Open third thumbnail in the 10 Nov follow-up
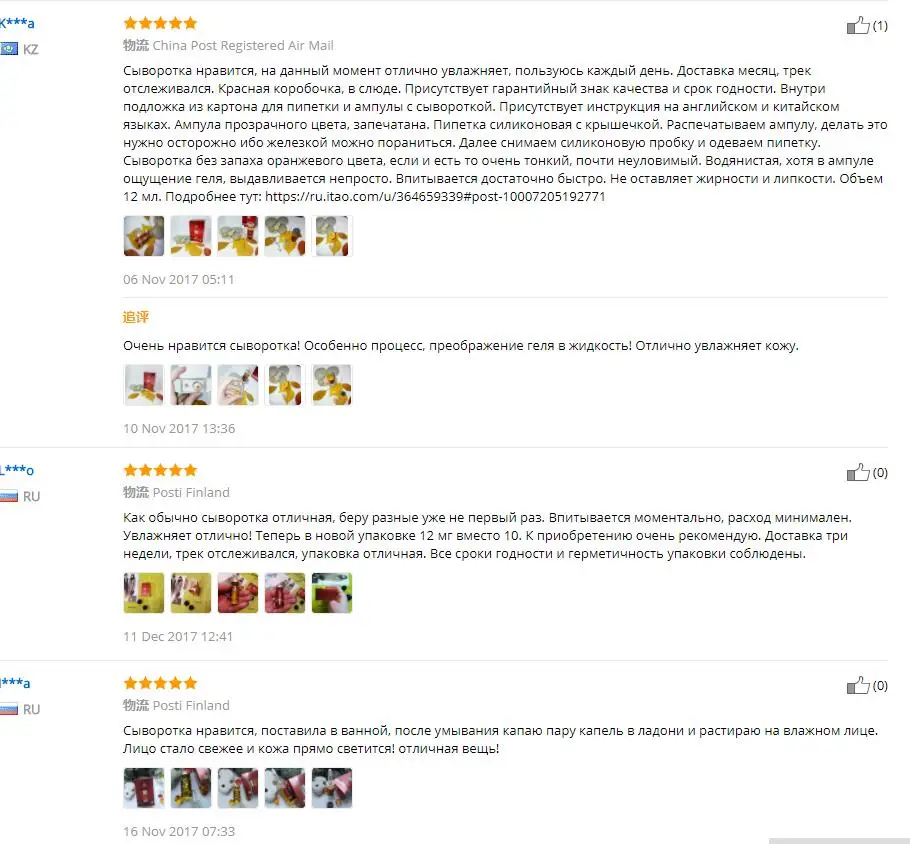Viewport: 910px width, 844px height. point(238,385)
